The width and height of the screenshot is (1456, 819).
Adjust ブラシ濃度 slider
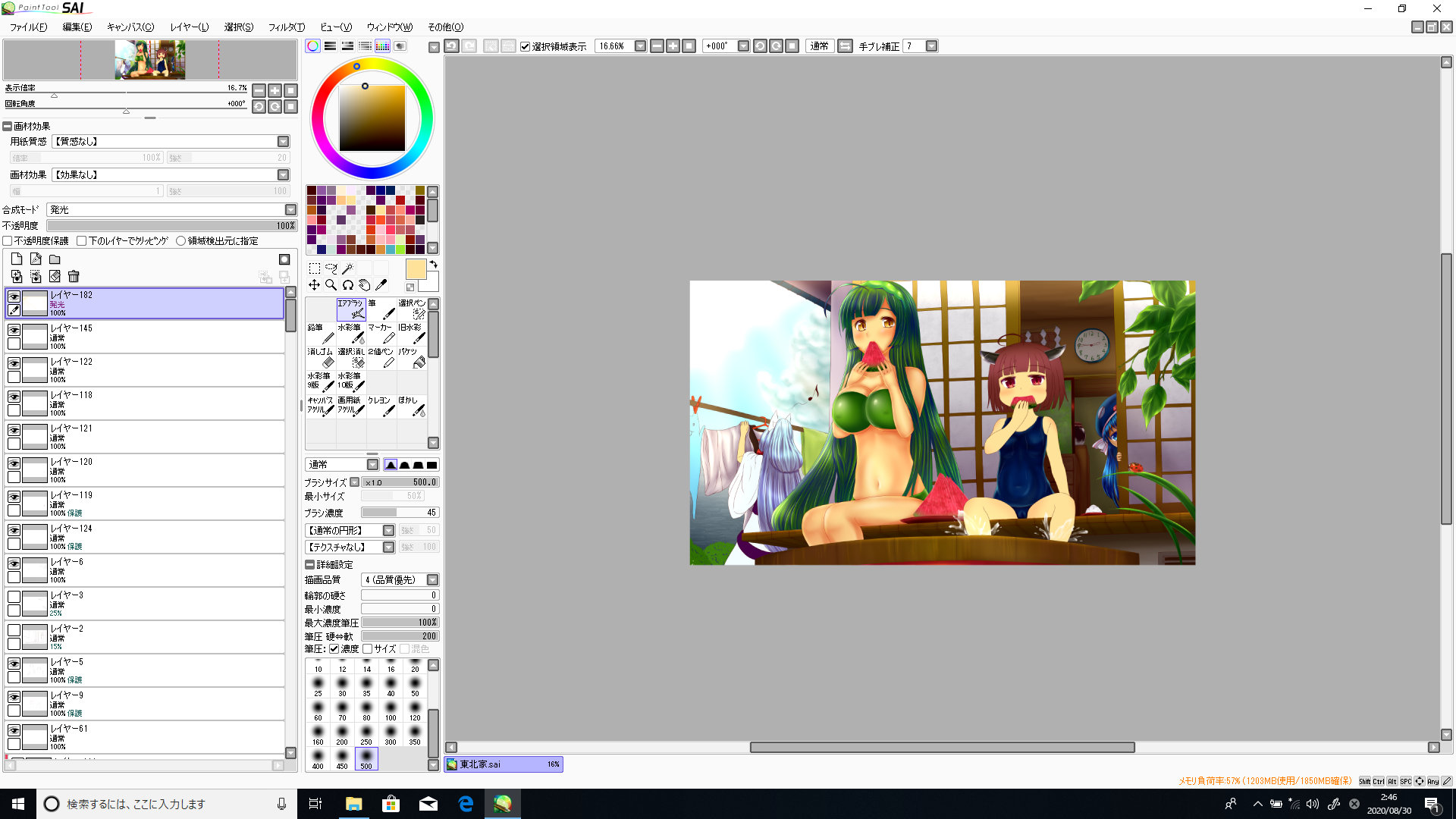pos(400,513)
